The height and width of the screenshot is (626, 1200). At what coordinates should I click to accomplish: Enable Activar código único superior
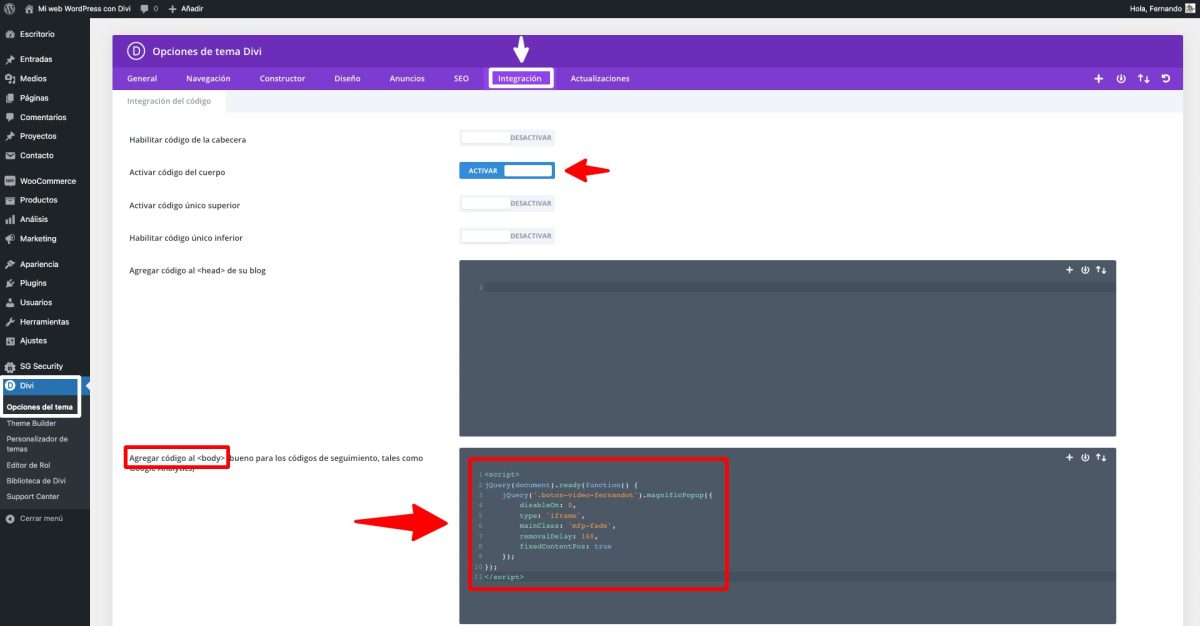[x=508, y=203]
